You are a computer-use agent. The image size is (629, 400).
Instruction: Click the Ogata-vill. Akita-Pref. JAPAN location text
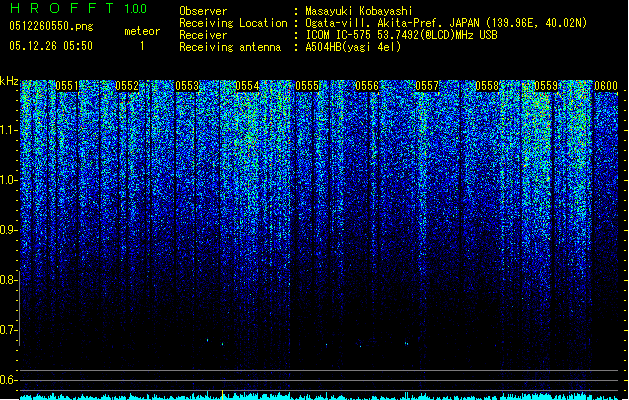446,23
